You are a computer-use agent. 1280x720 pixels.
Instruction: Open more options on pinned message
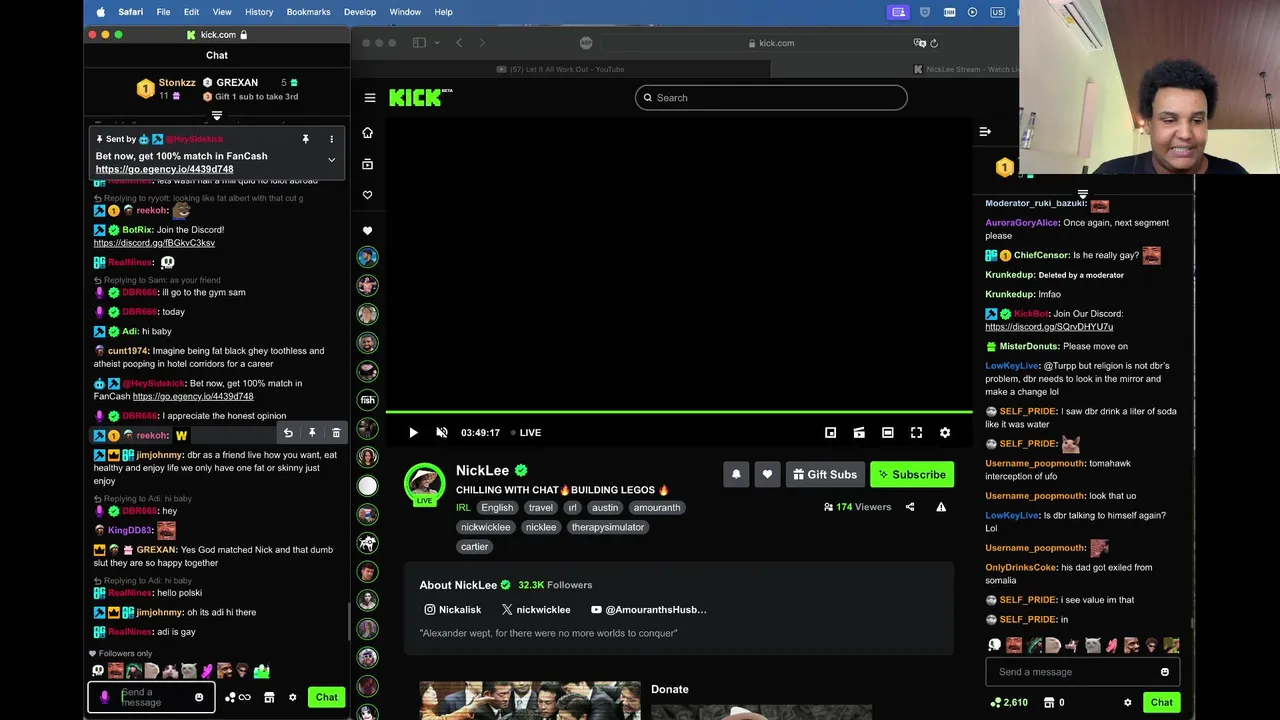(x=331, y=139)
